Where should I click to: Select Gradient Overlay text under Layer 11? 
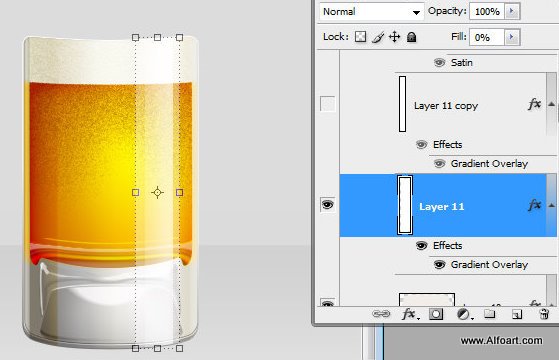[489, 264]
